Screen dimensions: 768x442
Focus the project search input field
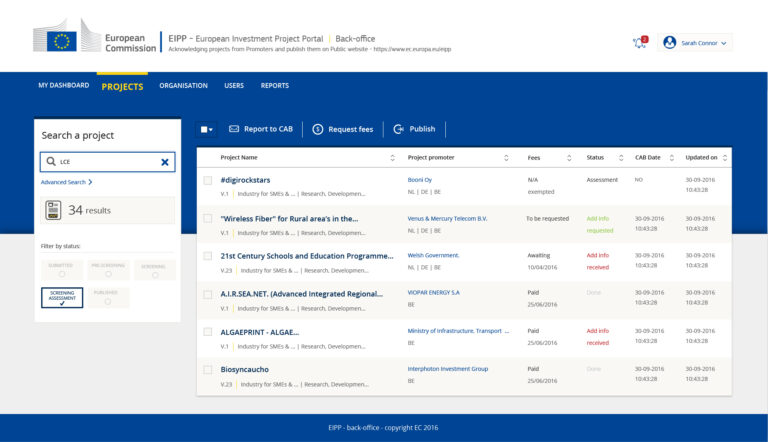(x=107, y=162)
